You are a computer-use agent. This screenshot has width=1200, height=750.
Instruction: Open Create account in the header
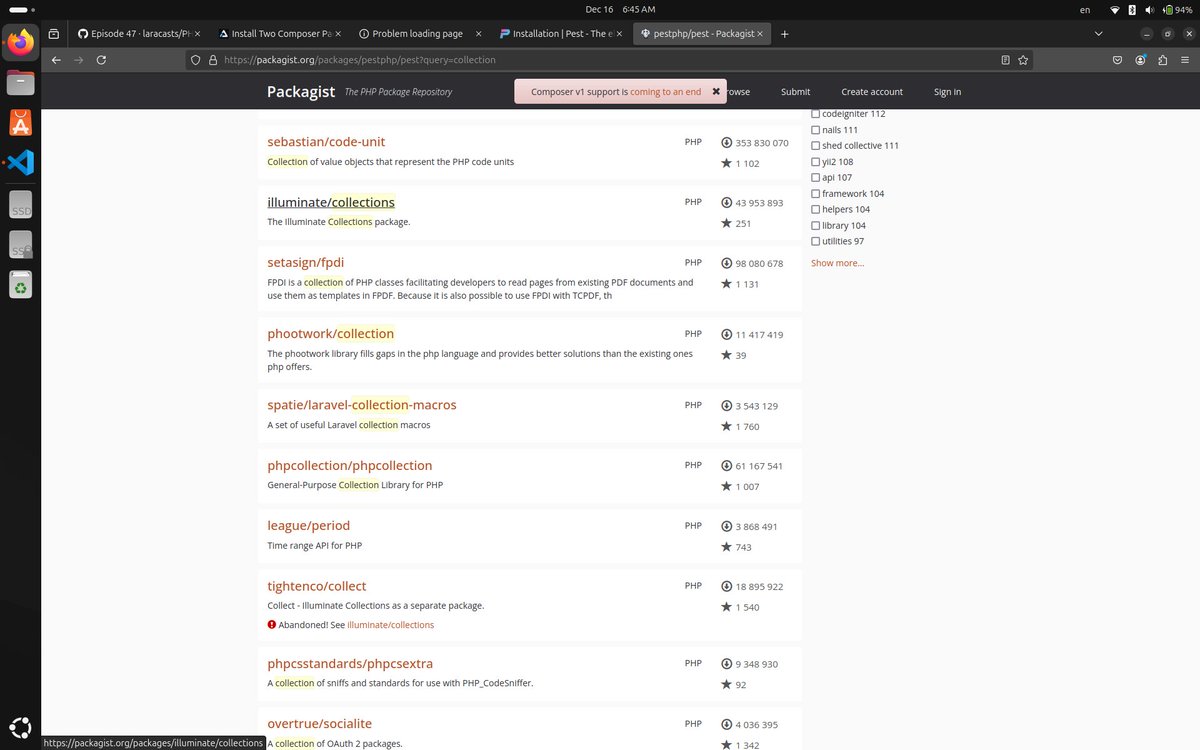tap(872, 92)
